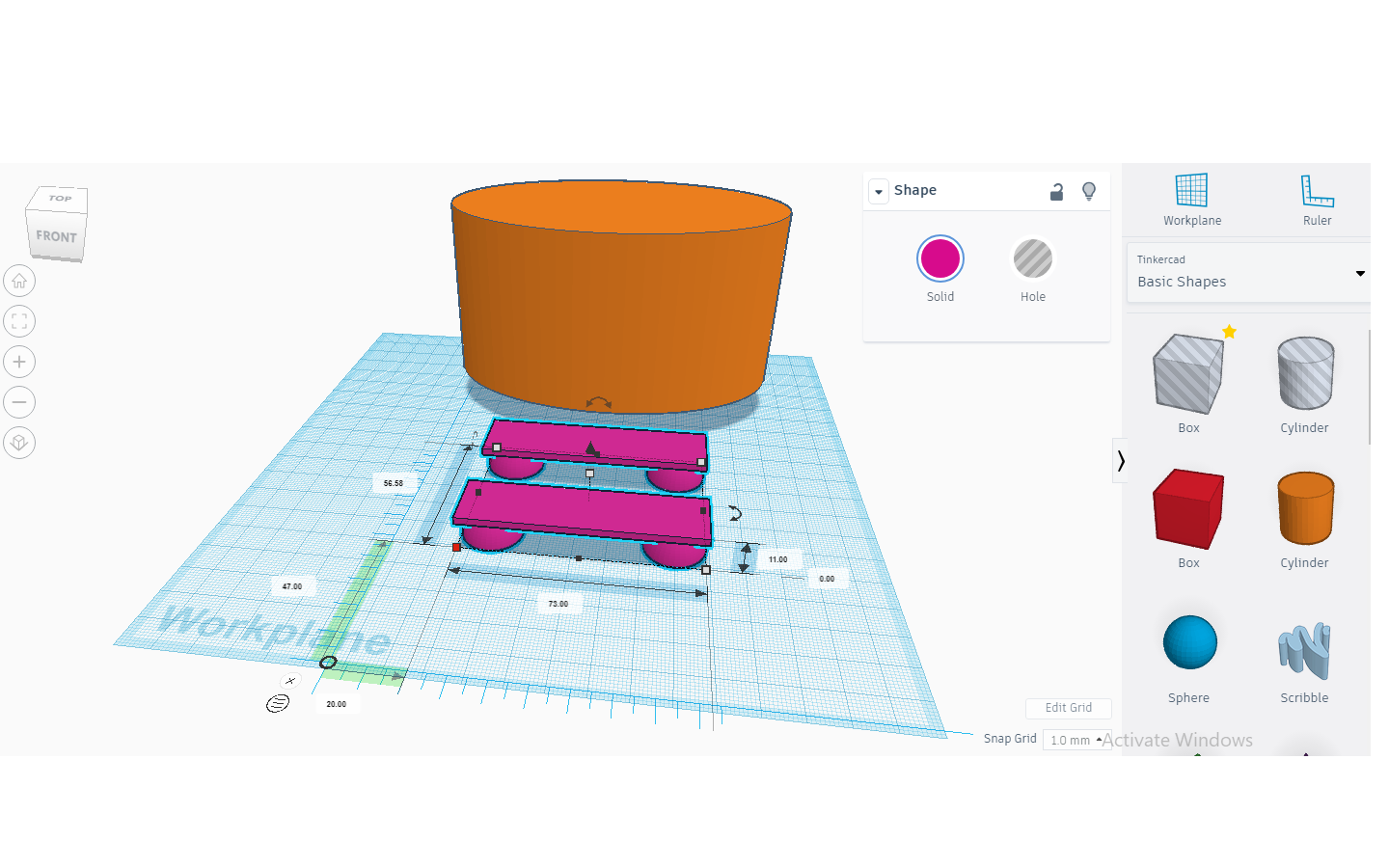
Task: Select the Workplane tool
Action: point(1191,201)
